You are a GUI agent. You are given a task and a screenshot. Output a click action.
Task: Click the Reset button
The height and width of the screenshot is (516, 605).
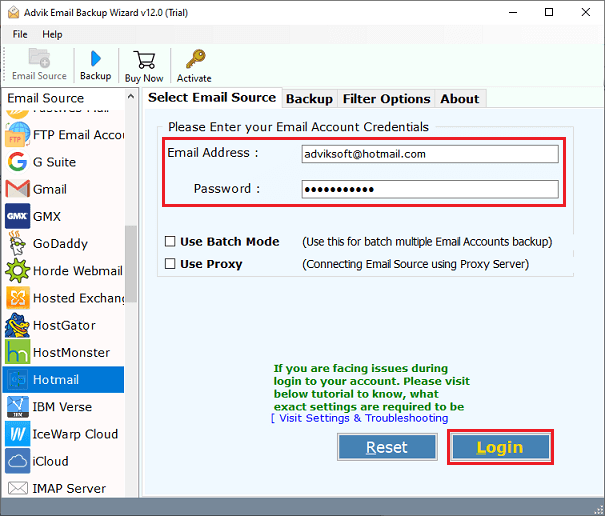click(x=387, y=447)
